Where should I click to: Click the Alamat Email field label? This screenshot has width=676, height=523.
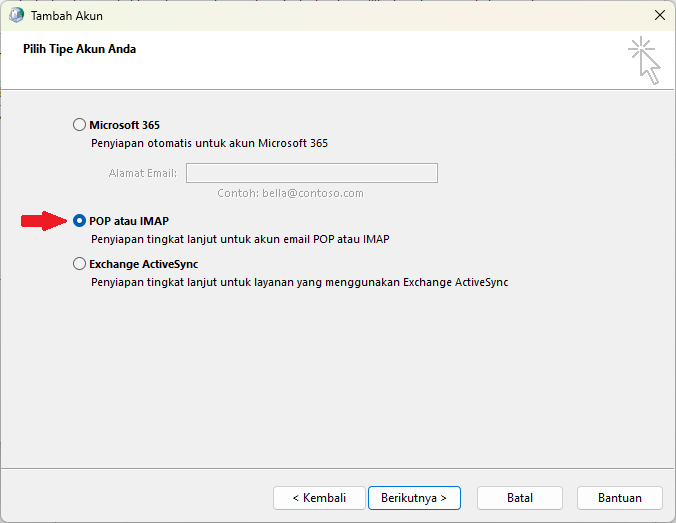143,173
